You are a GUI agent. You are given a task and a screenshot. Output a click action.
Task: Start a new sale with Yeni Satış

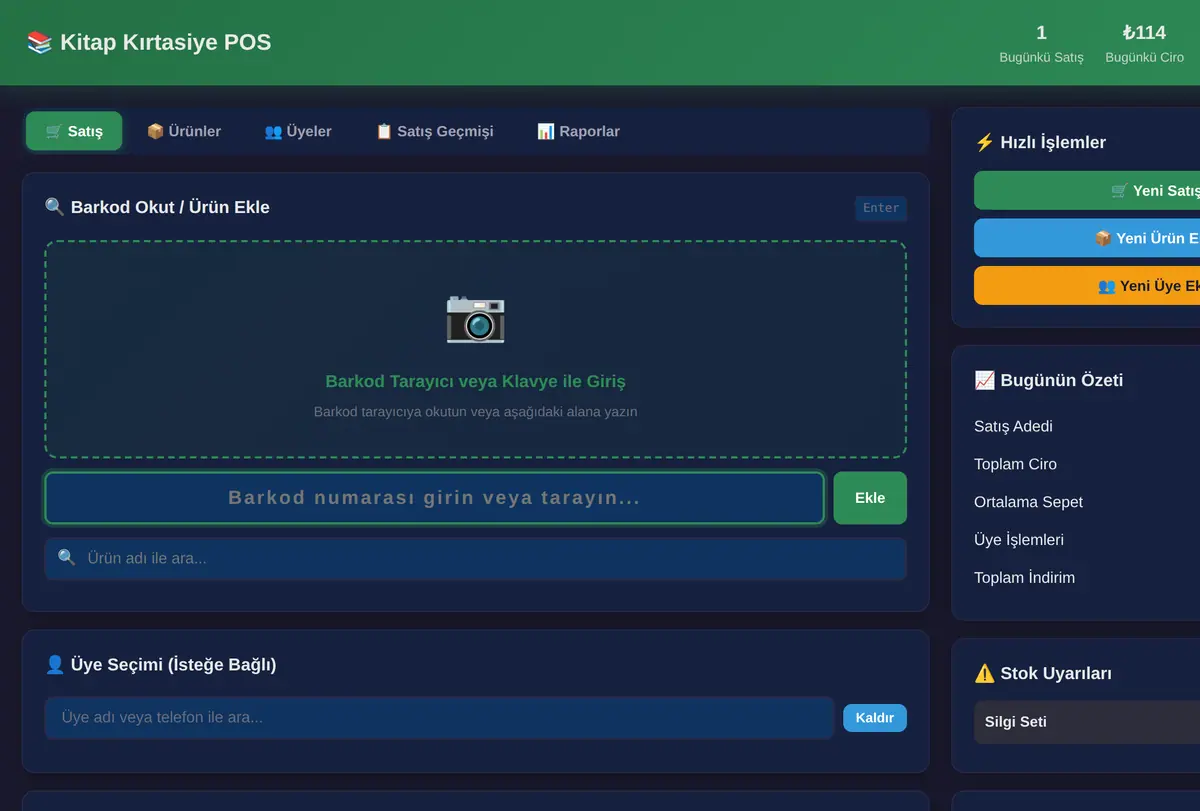coord(1087,190)
